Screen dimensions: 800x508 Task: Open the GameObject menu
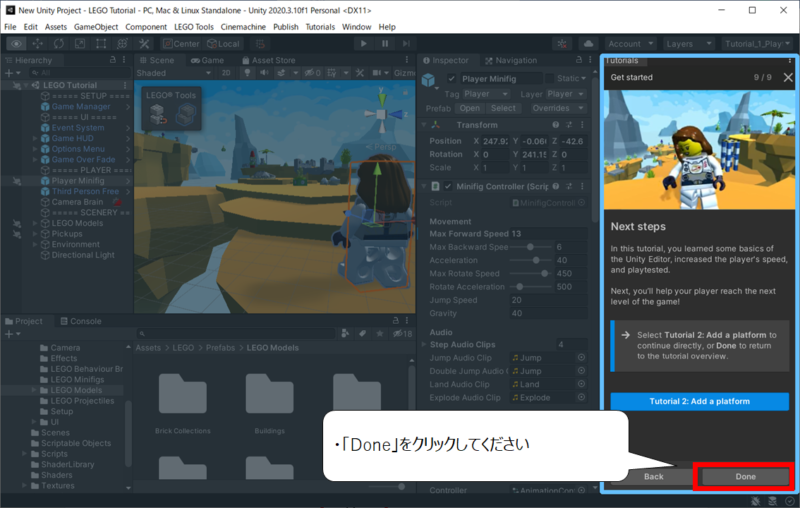[x=96, y=27]
